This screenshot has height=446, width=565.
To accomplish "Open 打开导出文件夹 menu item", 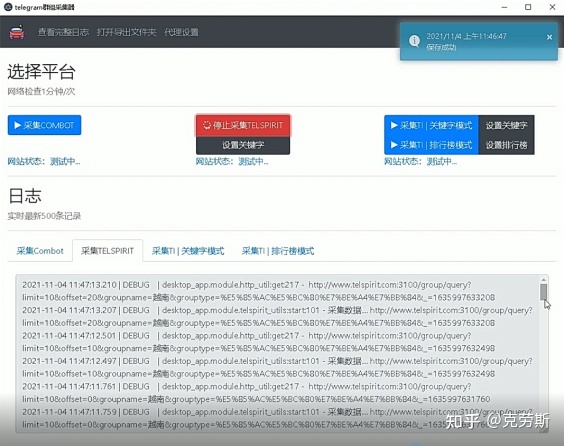I will pyautogui.click(x=126, y=32).
